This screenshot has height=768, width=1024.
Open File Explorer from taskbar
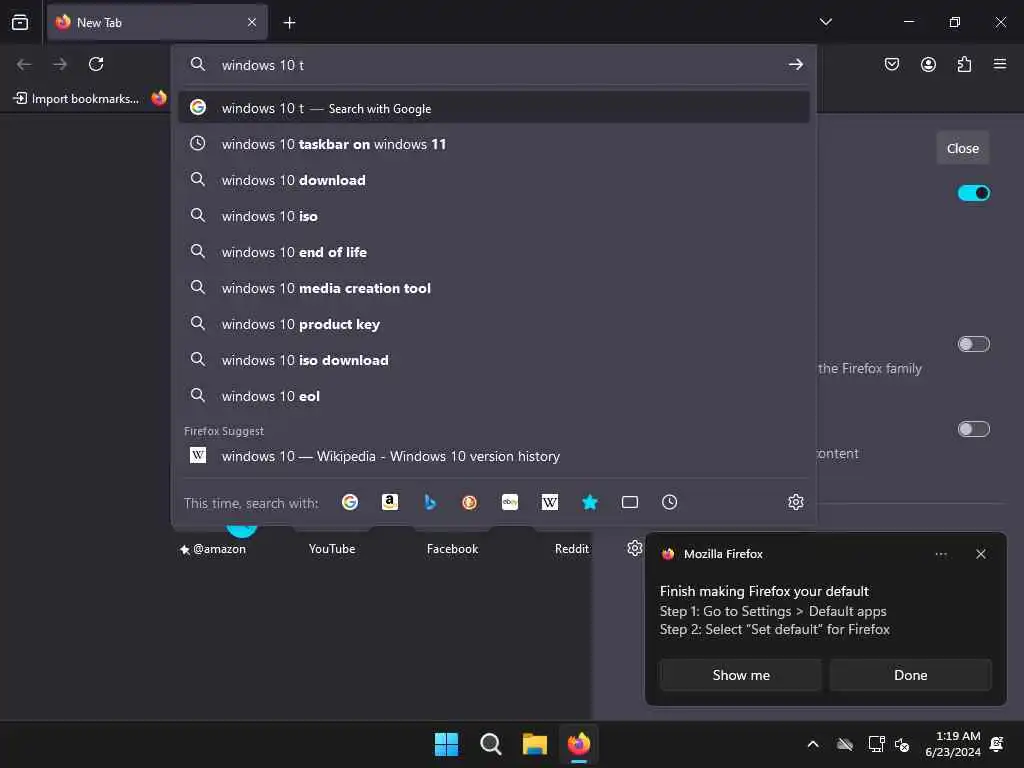pyautogui.click(x=534, y=744)
